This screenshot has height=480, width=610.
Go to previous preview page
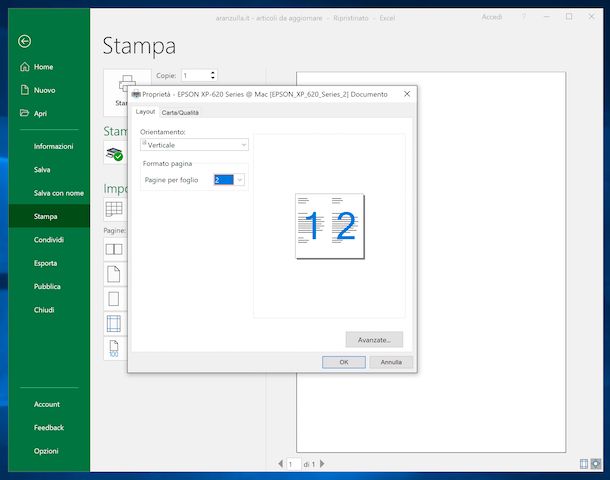(x=280, y=464)
